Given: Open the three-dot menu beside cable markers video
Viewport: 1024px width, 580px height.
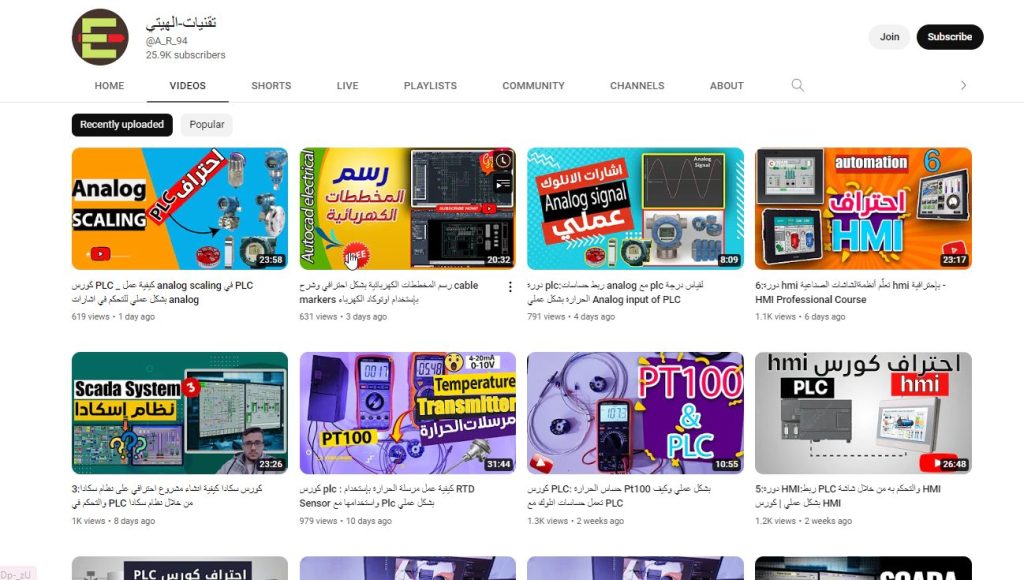Looking at the screenshot, I should (510, 287).
